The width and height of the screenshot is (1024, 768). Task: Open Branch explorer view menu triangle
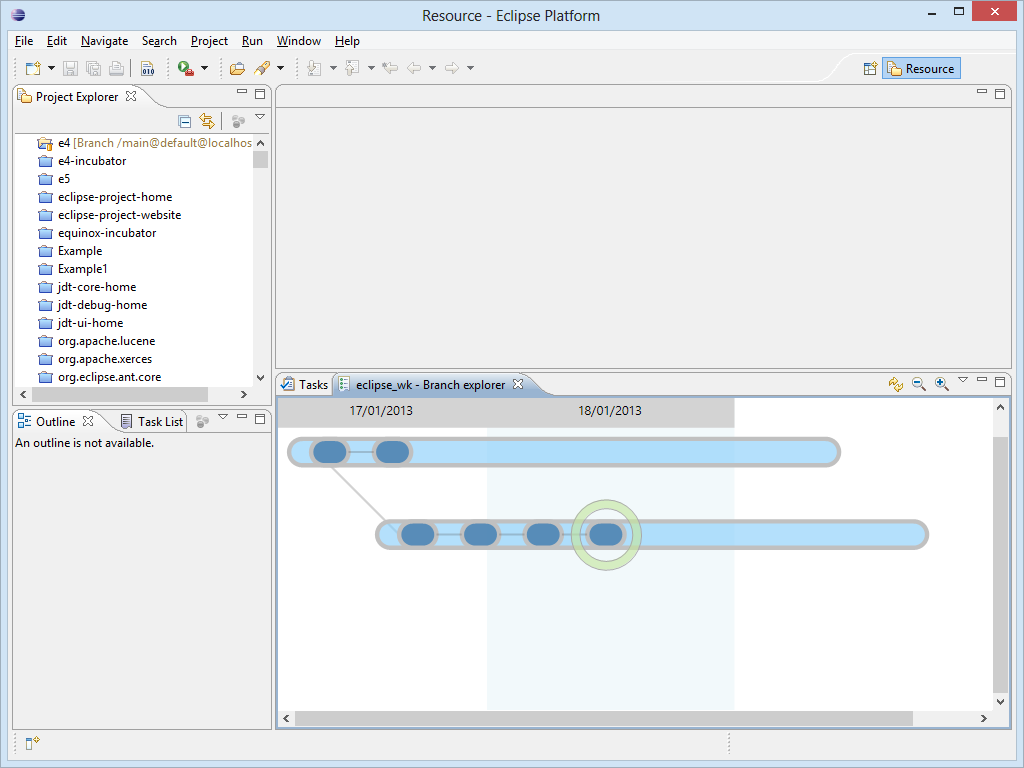(963, 379)
